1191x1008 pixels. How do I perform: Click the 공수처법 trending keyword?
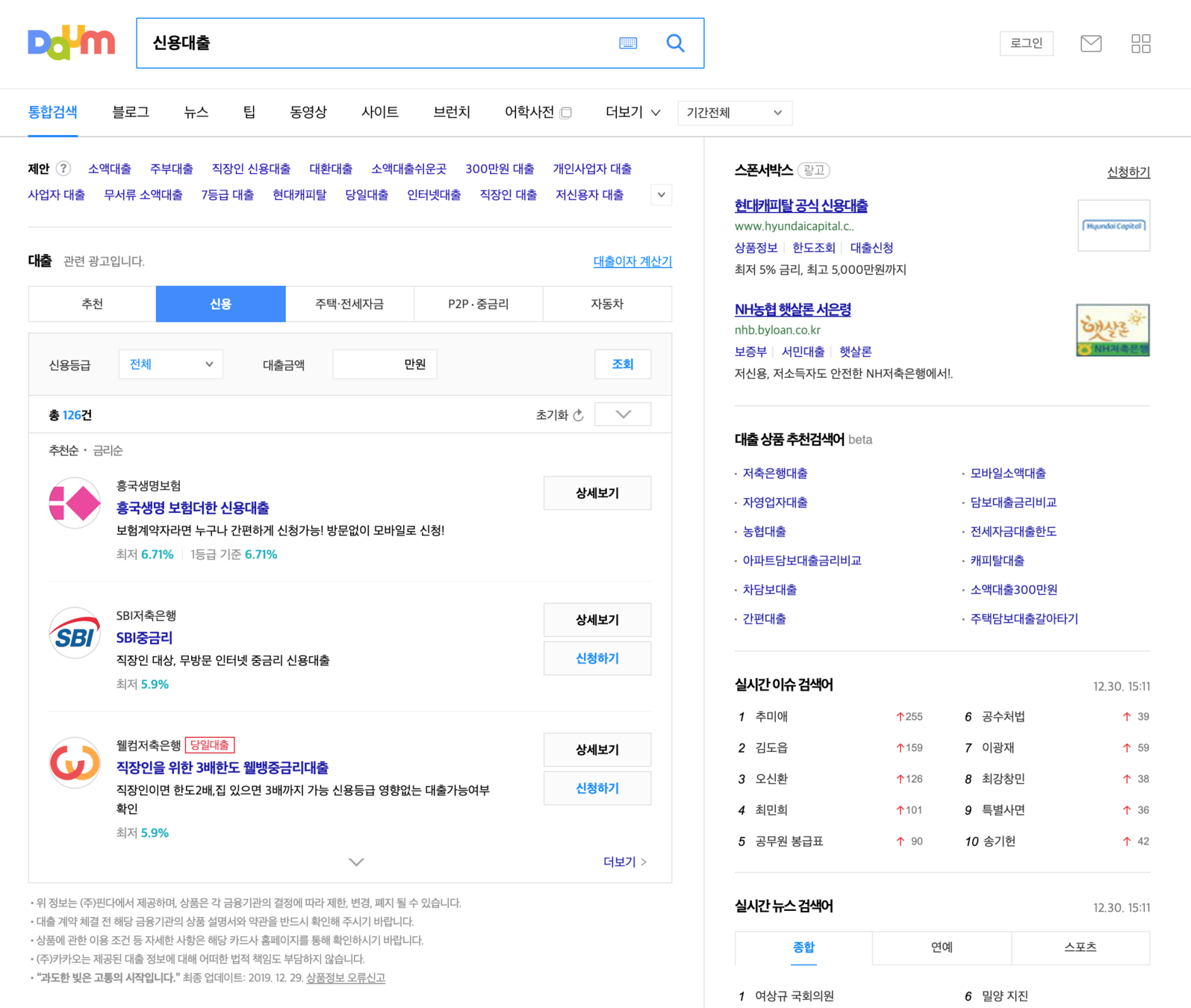1003,717
